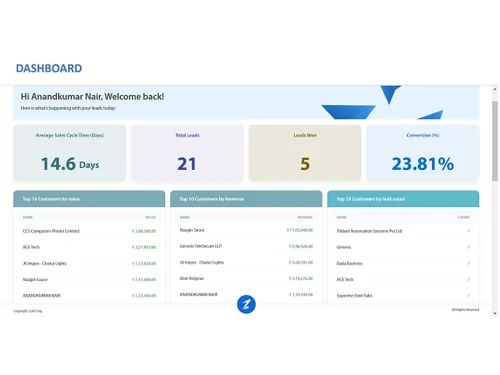Select Supreme Steel Fabs row
500x375 pixels.
[x=403, y=295]
